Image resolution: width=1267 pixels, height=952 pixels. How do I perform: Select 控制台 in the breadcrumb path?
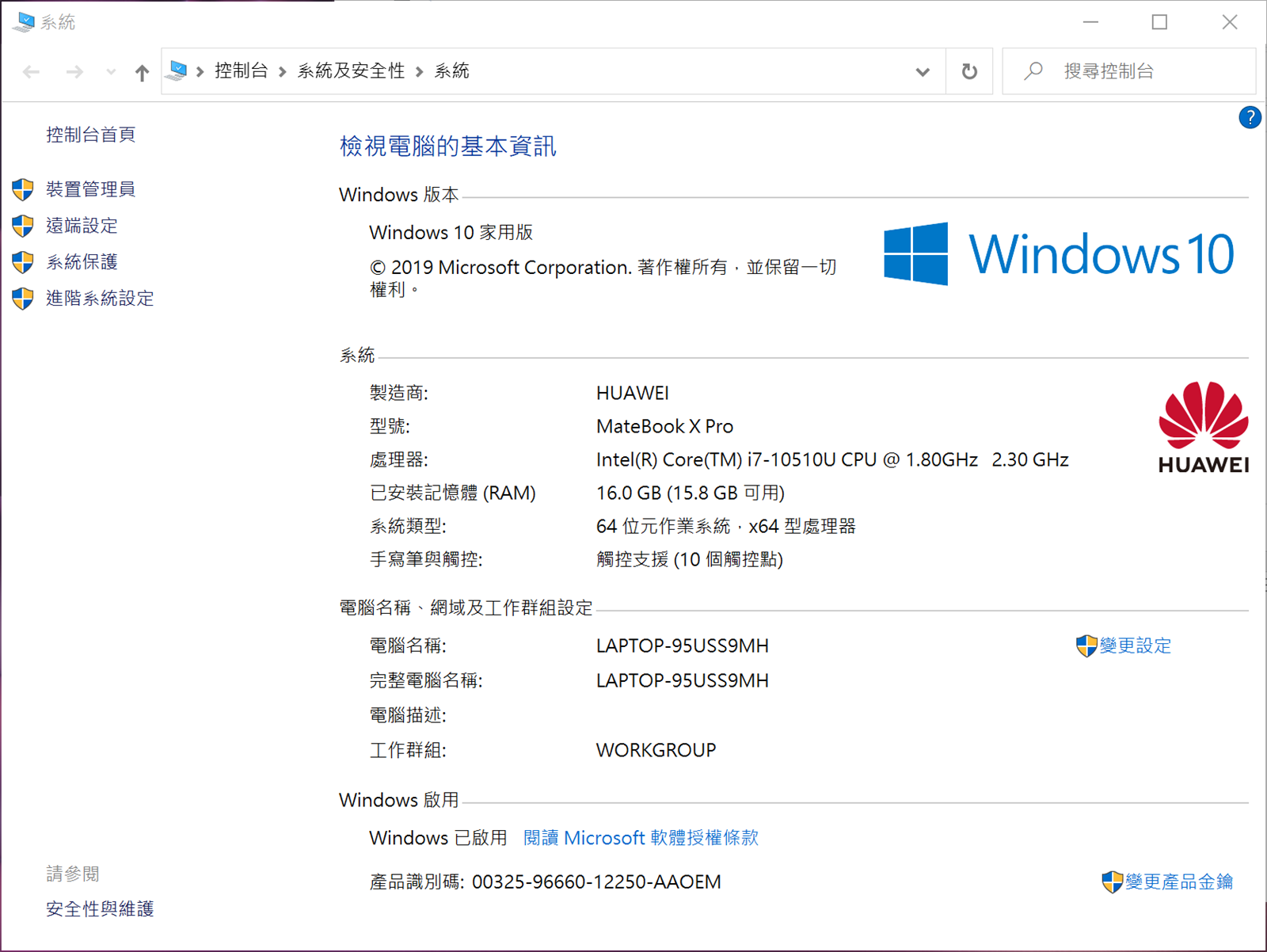[x=241, y=71]
